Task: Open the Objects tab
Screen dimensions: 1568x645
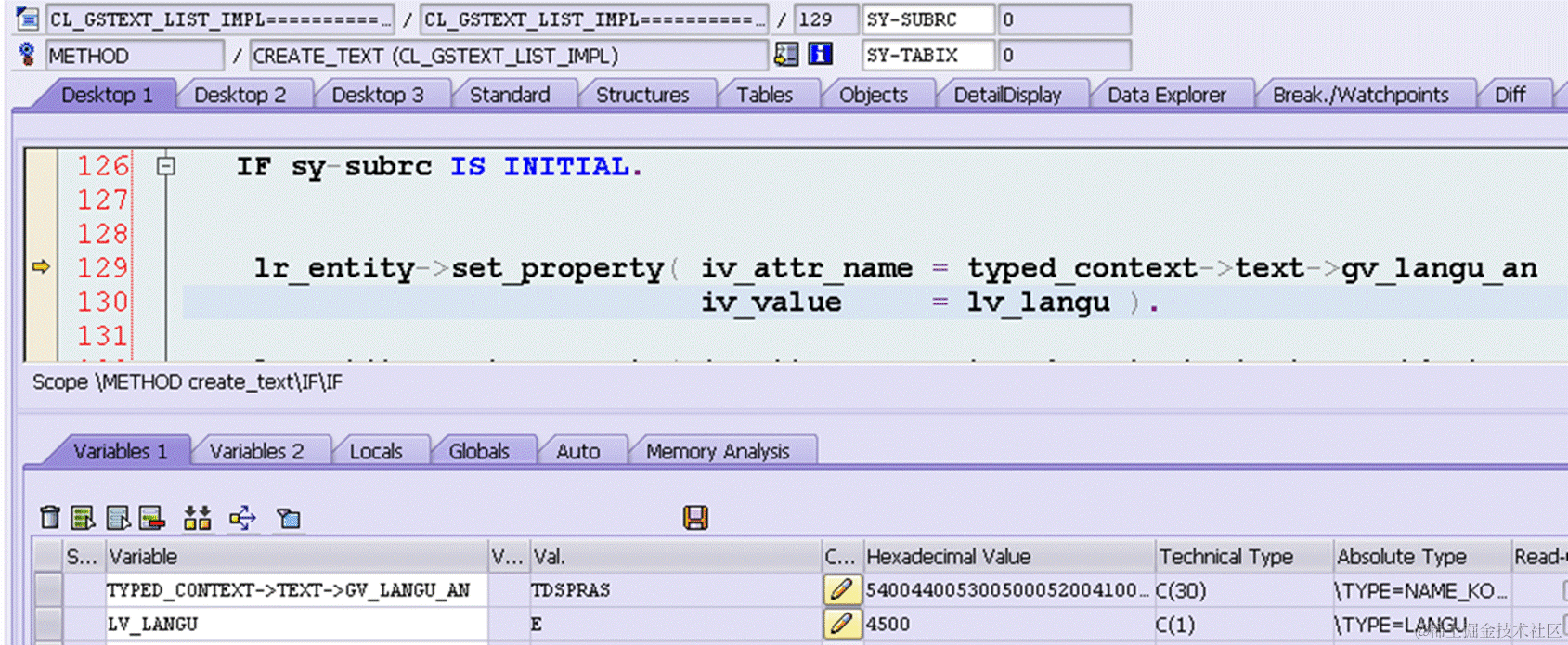Action: pos(874,95)
